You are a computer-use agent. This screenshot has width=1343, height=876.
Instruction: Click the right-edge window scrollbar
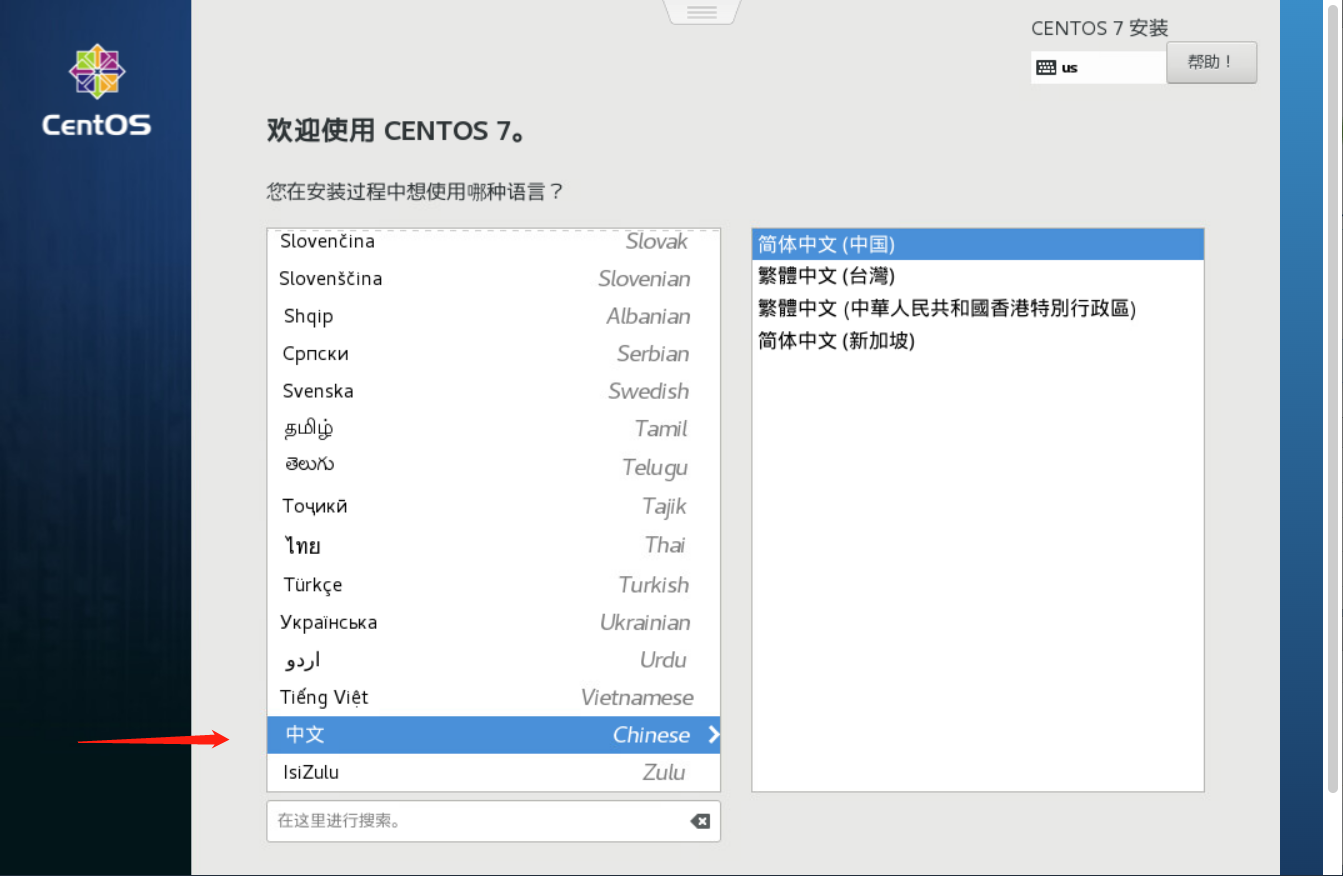pyautogui.click(x=1335, y=400)
